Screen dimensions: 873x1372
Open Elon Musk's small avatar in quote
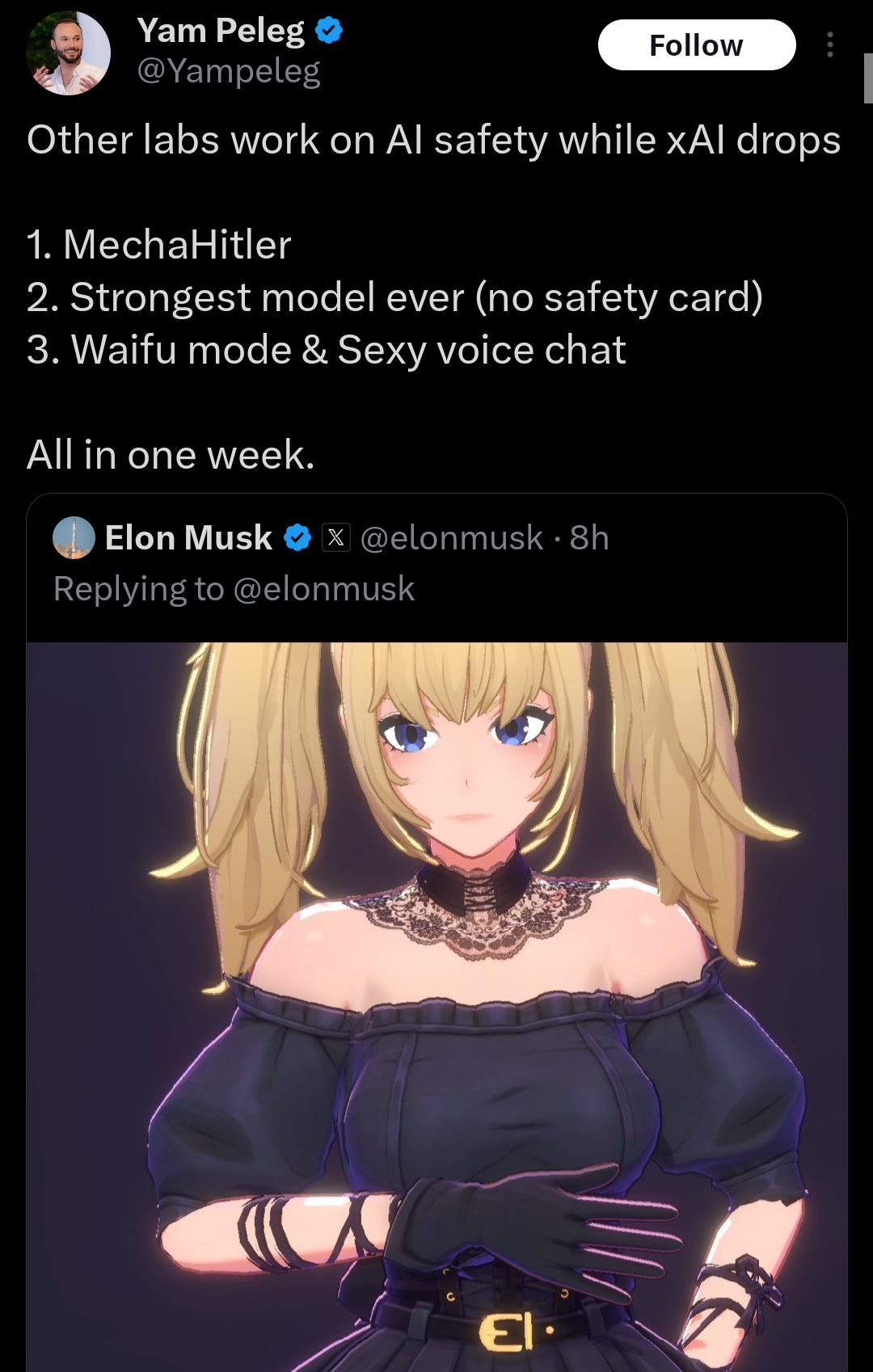click(74, 538)
